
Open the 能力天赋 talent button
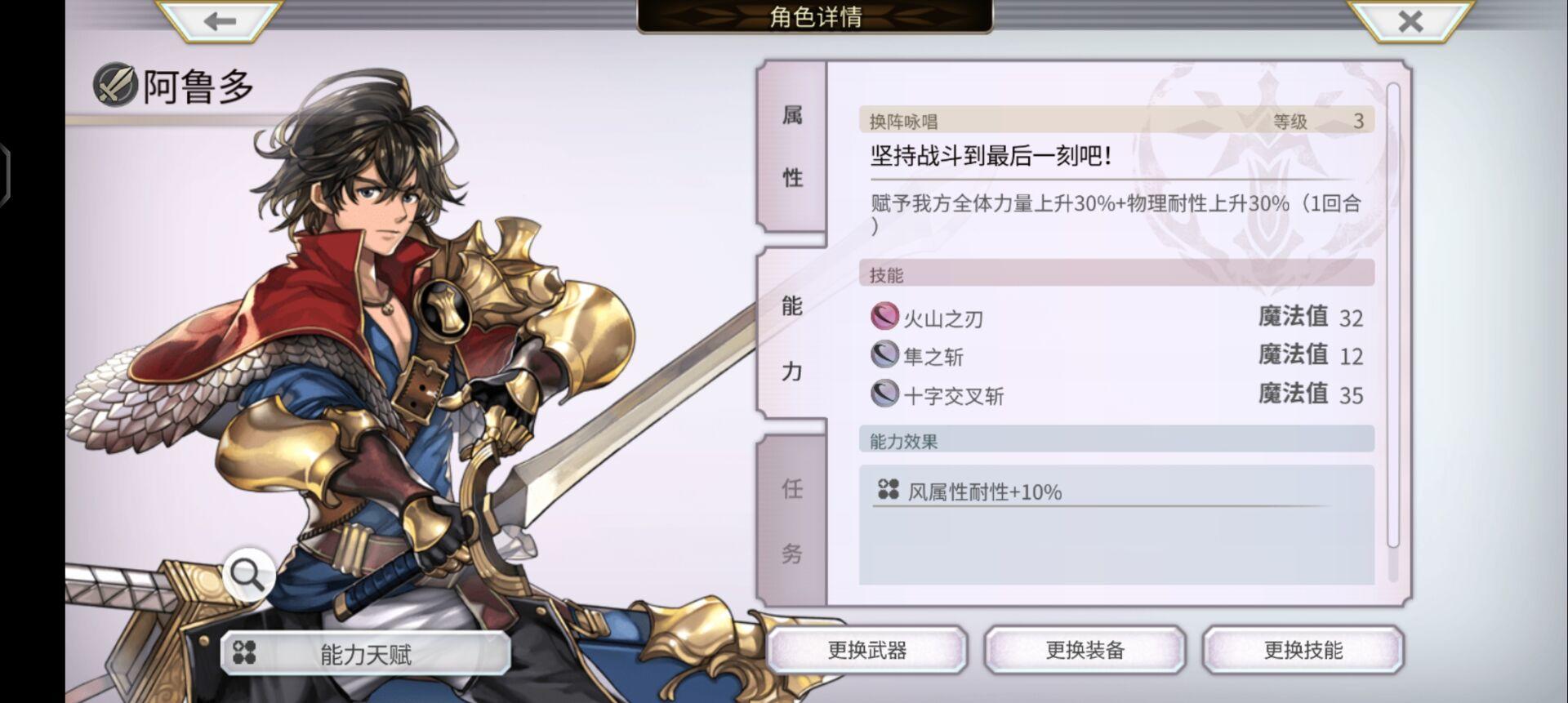click(366, 653)
